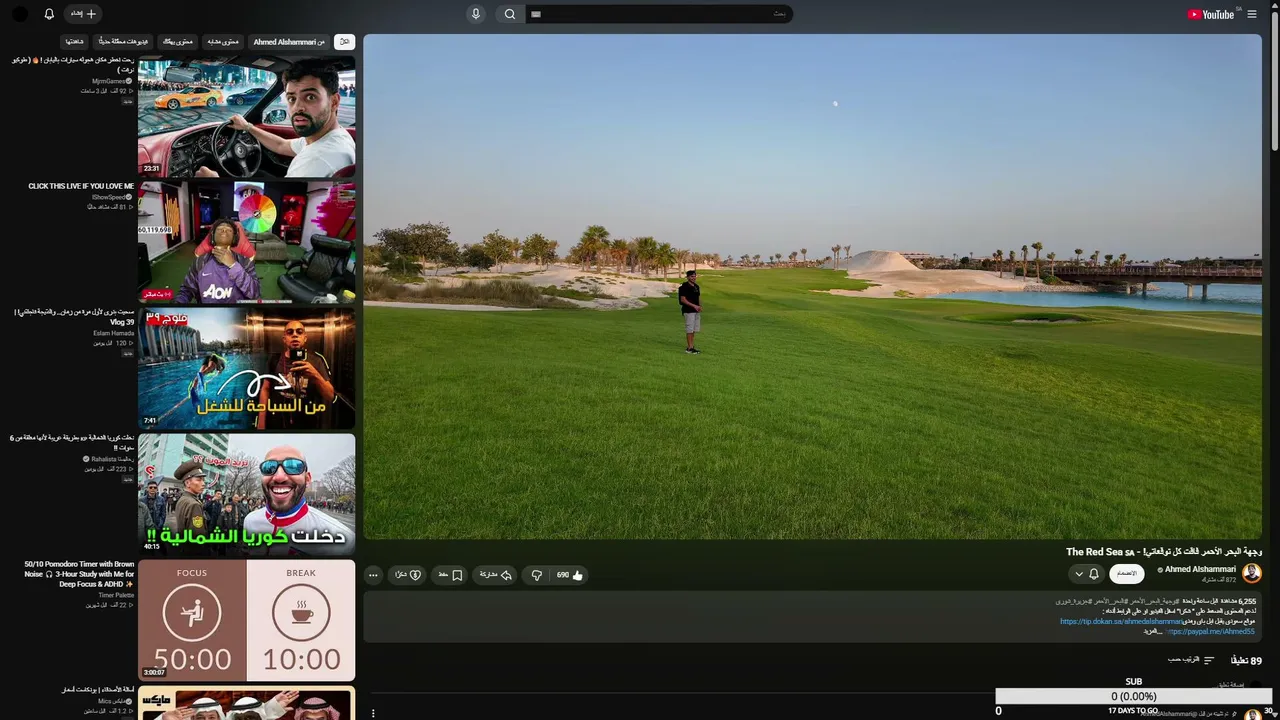
Task: Open the paypal.me link in description
Action: 1209,632
